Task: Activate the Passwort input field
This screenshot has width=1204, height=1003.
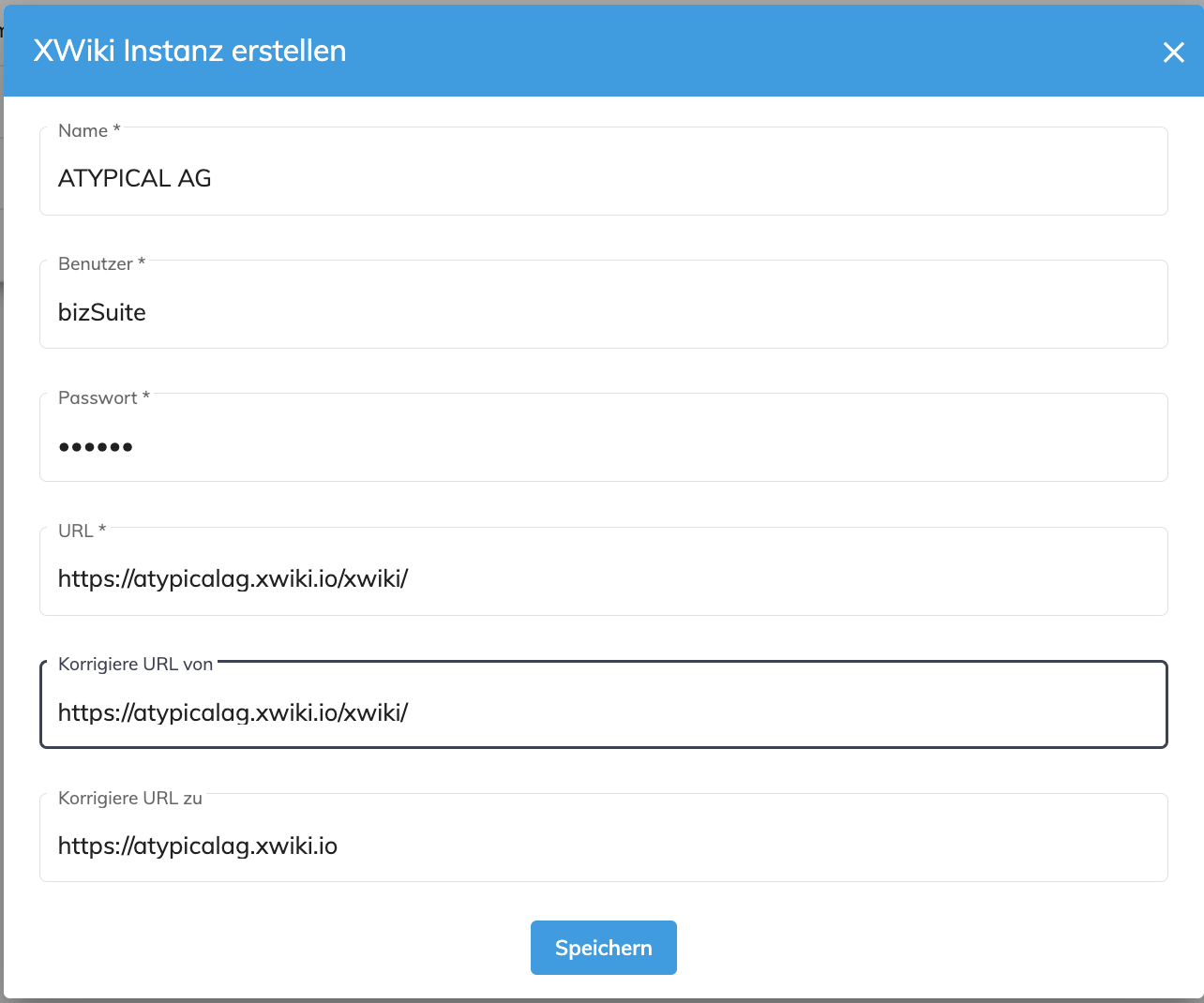Action: pos(604,438)
